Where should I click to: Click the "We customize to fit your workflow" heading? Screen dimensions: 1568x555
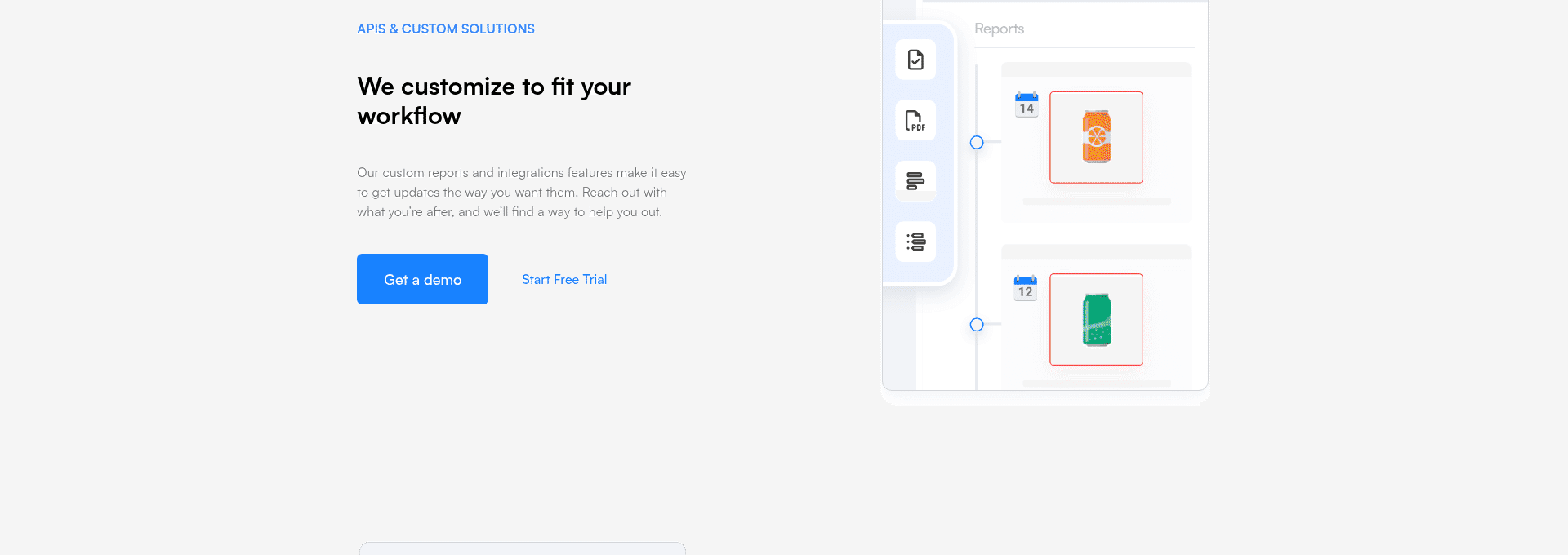coord(494,101)
